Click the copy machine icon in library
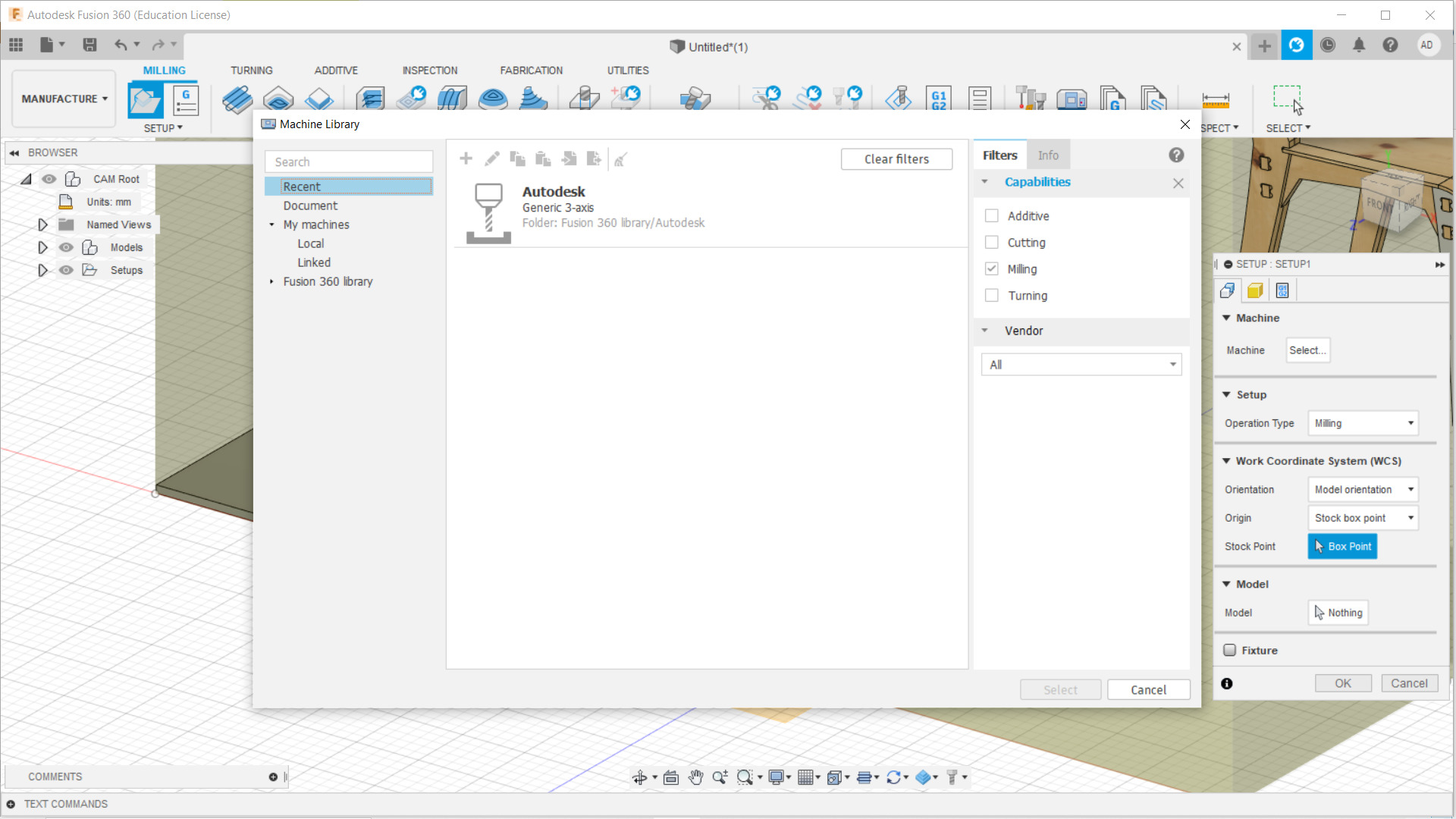This screenshot has height=819, width=1456. [x=518, y=158]
